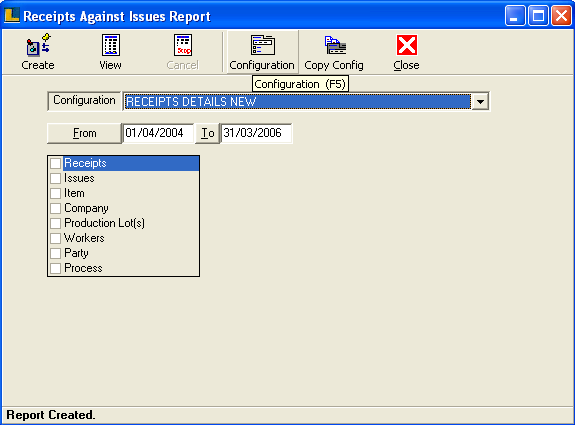The image size is (575, 425).
Task: Click the Cancel stop icon
Action: [183, 45]
